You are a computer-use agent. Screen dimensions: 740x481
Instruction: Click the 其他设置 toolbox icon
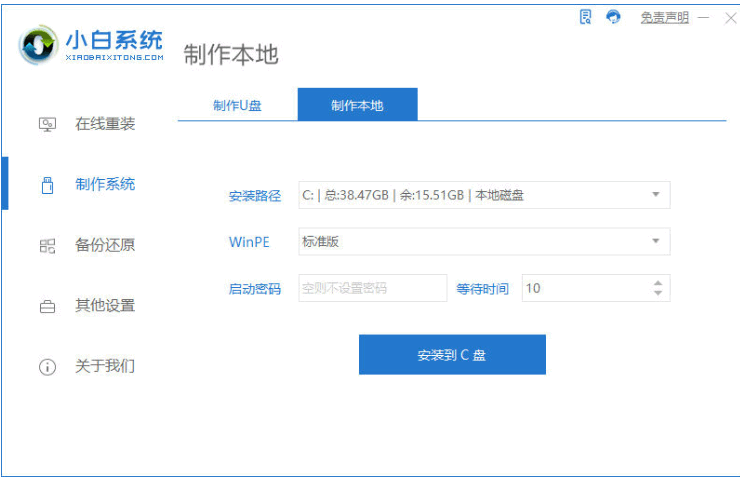coord(47,306)
